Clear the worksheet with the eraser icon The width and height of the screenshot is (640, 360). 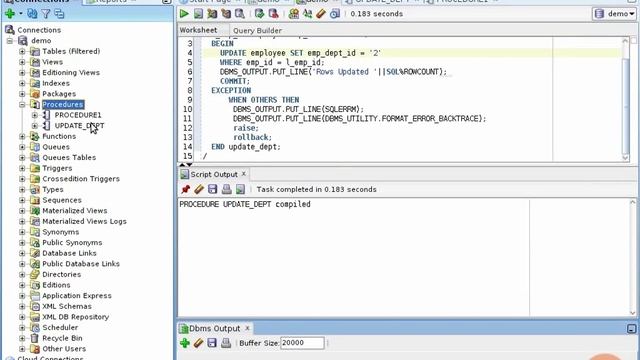click(x=321, y=14)
